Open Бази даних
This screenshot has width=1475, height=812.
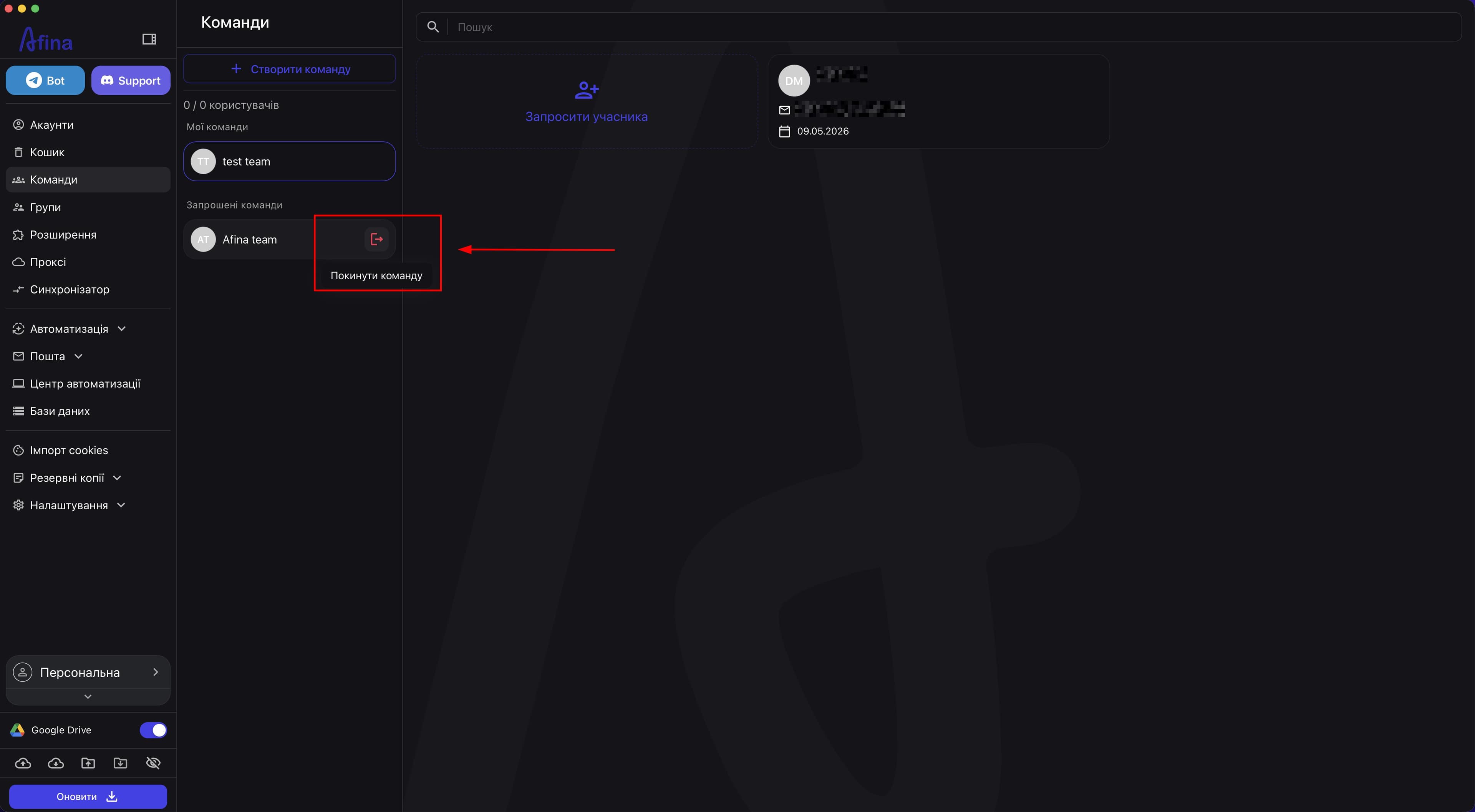pos(88,411)
